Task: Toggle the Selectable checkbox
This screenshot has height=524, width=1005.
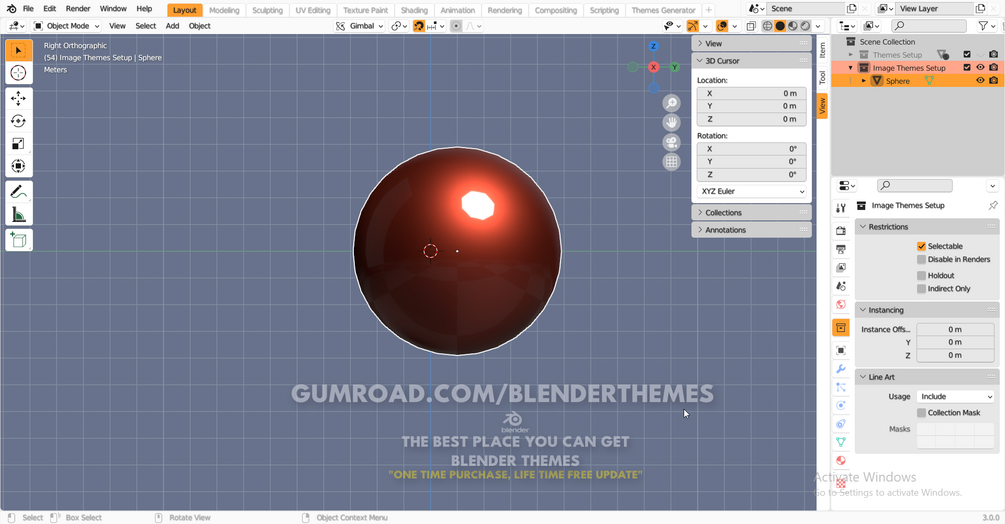Action: coord(921,246)
